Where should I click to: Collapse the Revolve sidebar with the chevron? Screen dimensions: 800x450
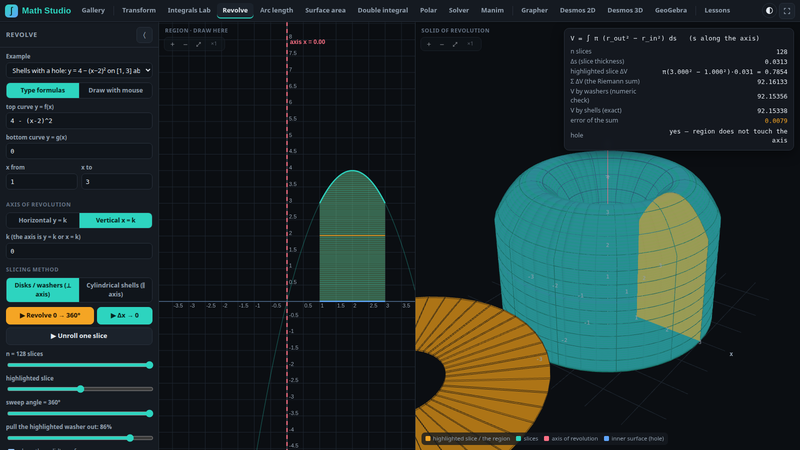pos(144,35)
